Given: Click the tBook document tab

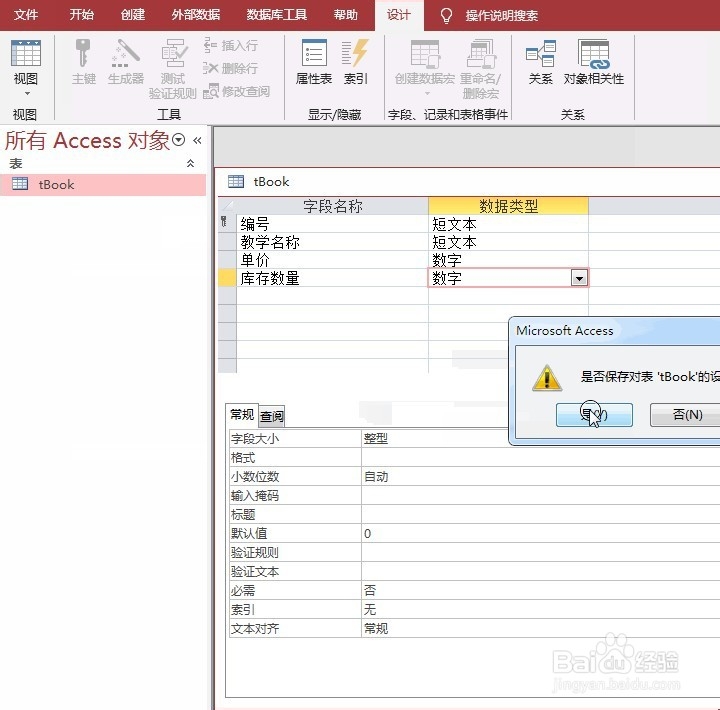Looking at the screenshot, I should tap(259, 181).
